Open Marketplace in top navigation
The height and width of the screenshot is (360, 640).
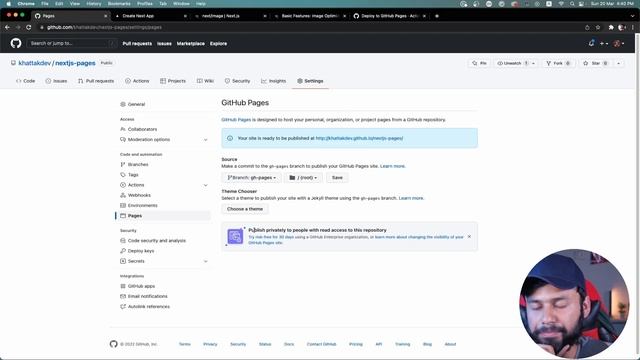(x=191, y=44)
